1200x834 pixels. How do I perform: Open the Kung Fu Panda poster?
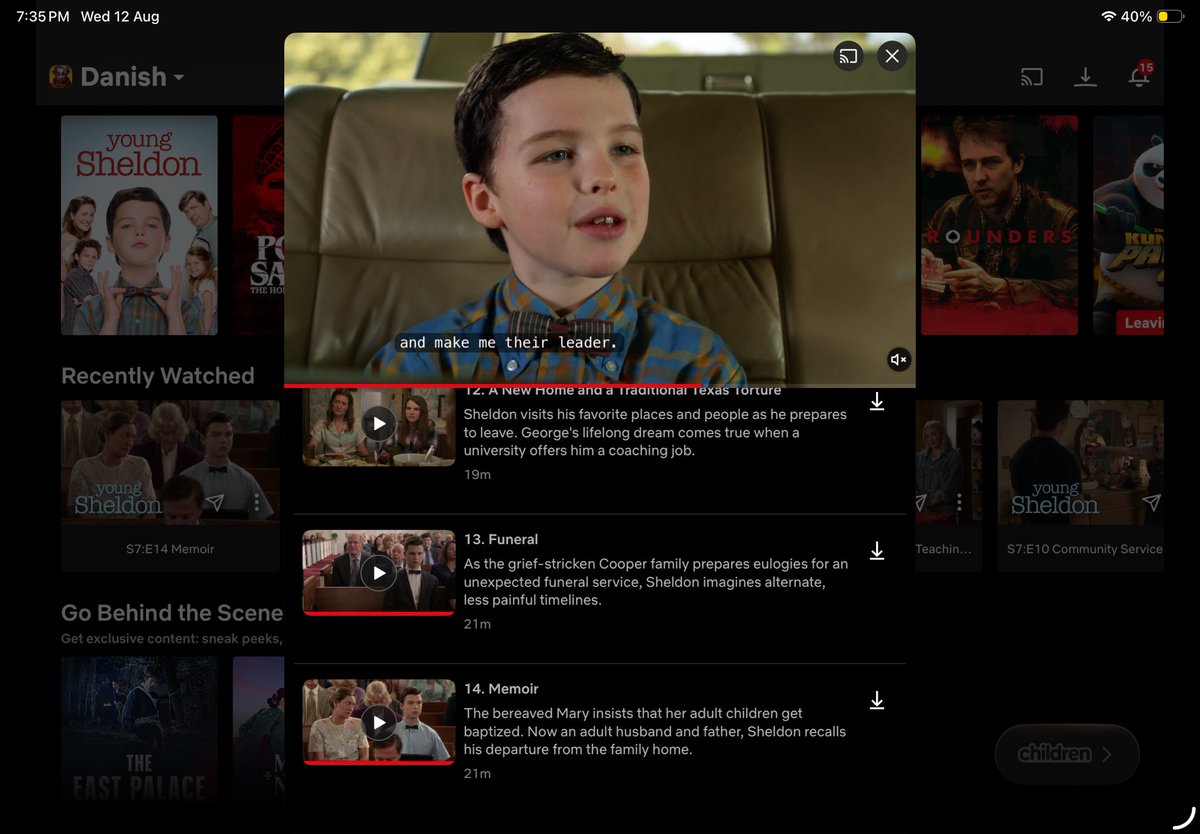click(x=1128, y=225)
